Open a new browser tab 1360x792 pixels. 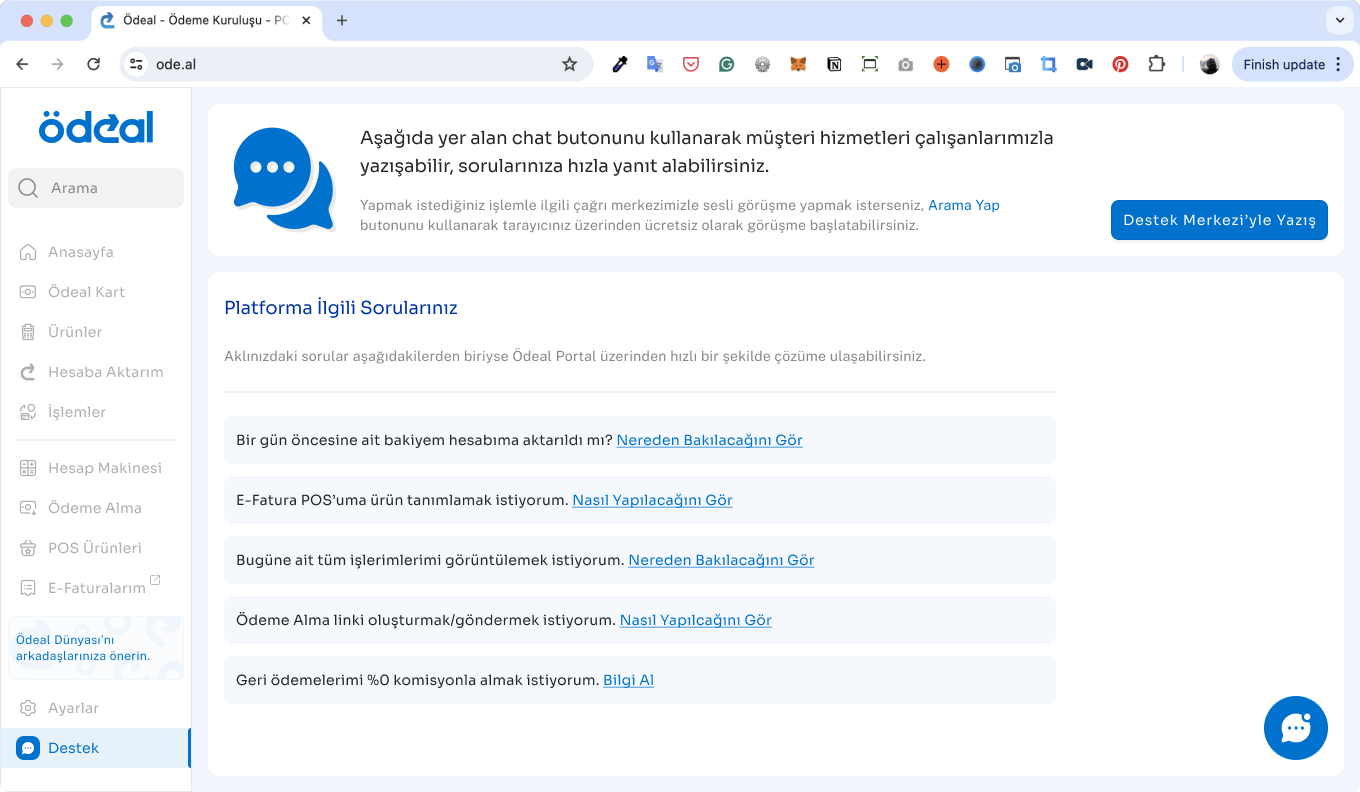[x=342, y=20]
